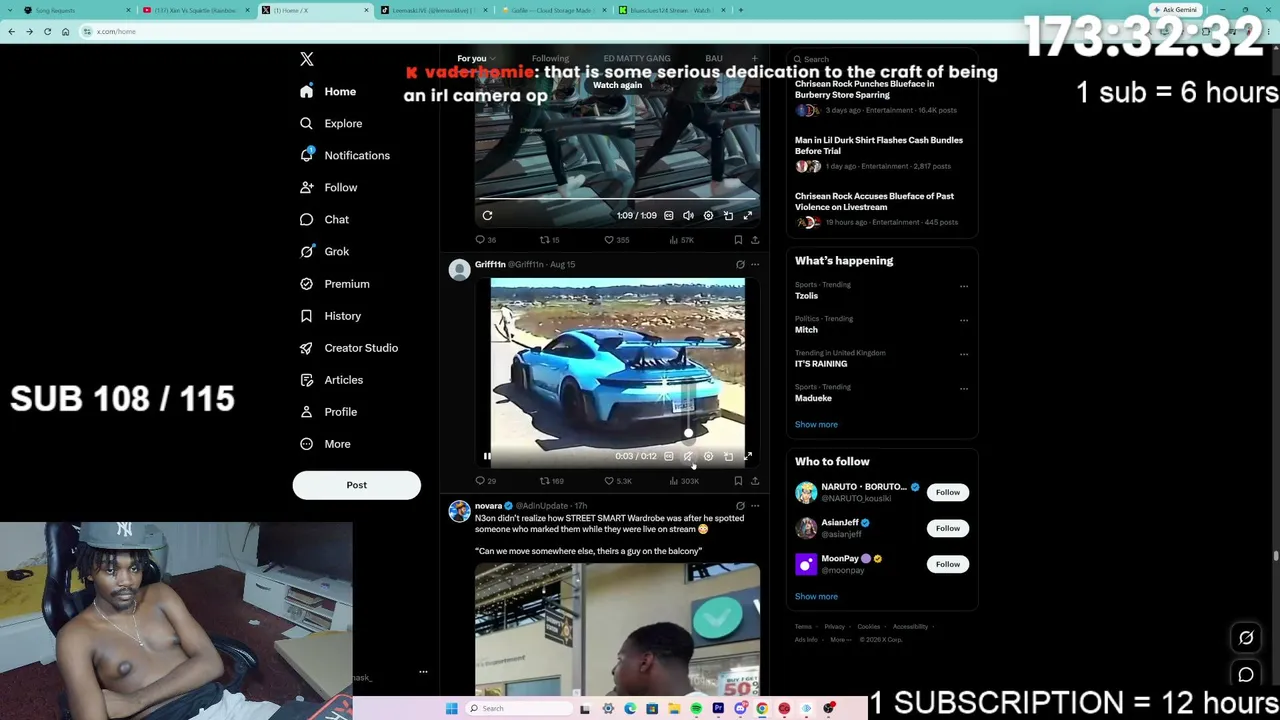
Task: Toggle captions on the Griff11n video
Action: click(x=669, y=456)
